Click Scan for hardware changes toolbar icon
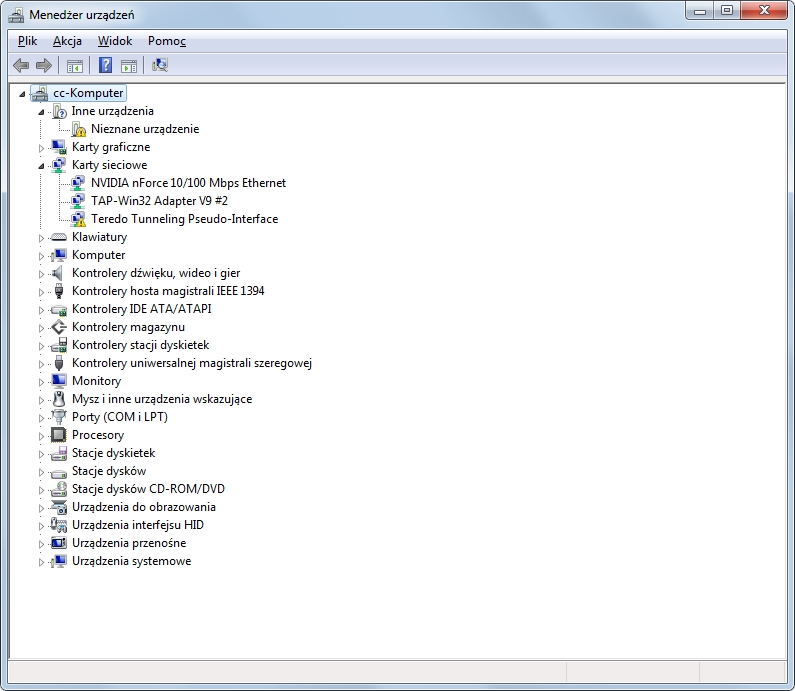Screen dimensions: 795x691 coord(160,65)
